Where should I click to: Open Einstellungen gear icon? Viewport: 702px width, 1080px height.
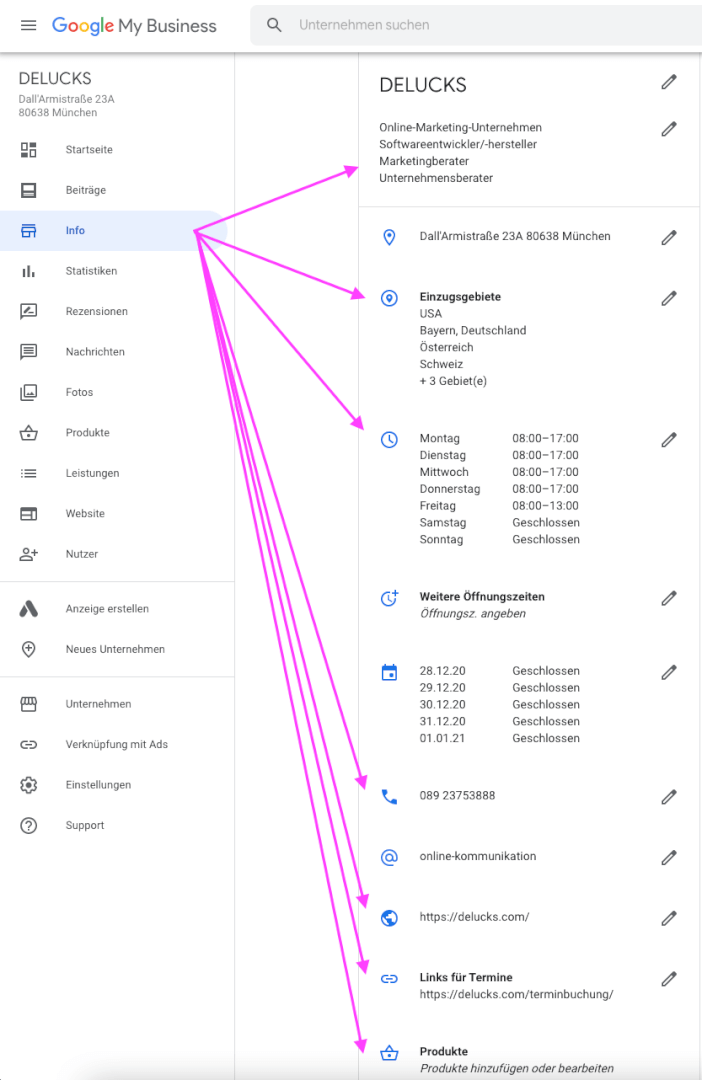pos(28,785)
